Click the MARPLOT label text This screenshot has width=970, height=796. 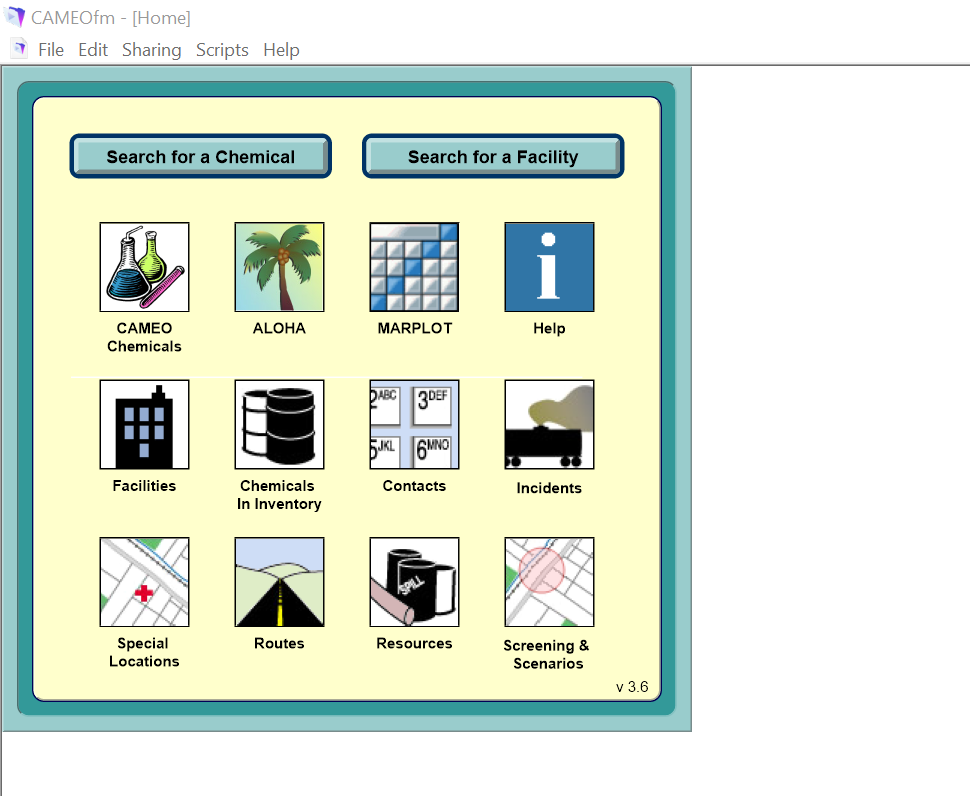[x=414, y=328]
